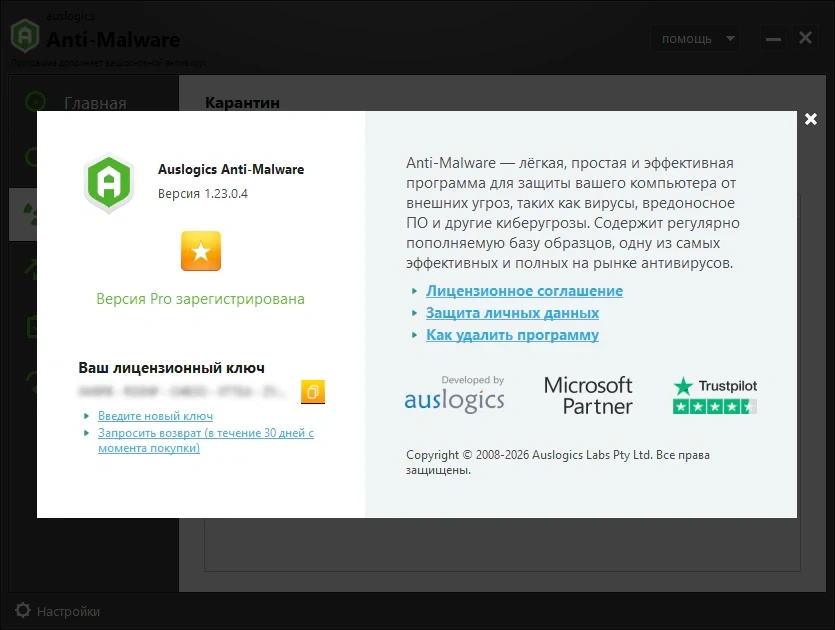835x630 pixels.
Task: Click the Trustpilot rating badge
Action: (715, 395)
